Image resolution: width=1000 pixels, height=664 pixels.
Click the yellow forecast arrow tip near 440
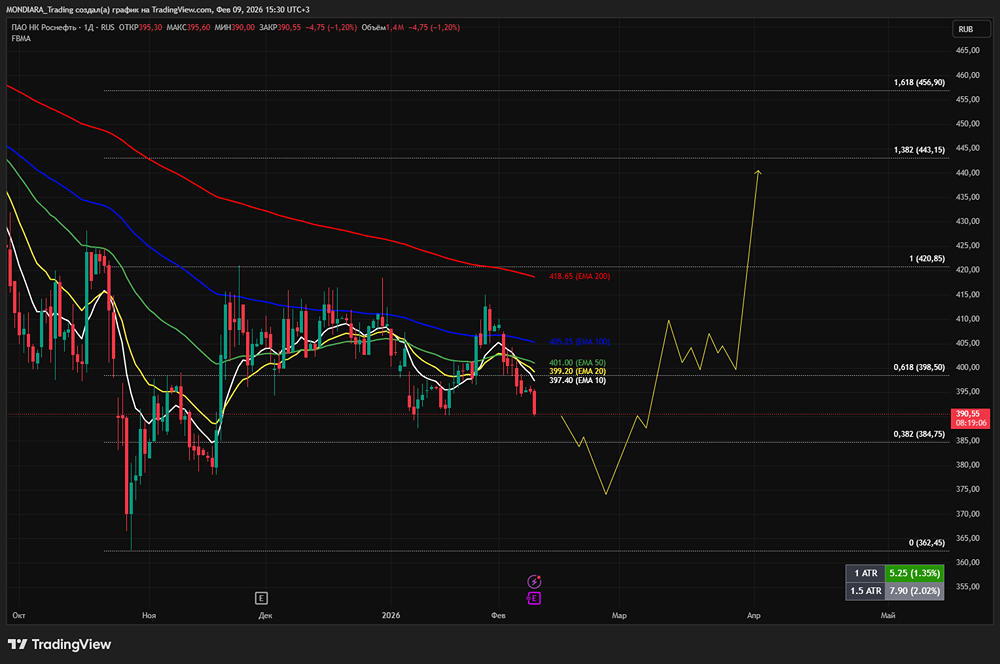758,172
